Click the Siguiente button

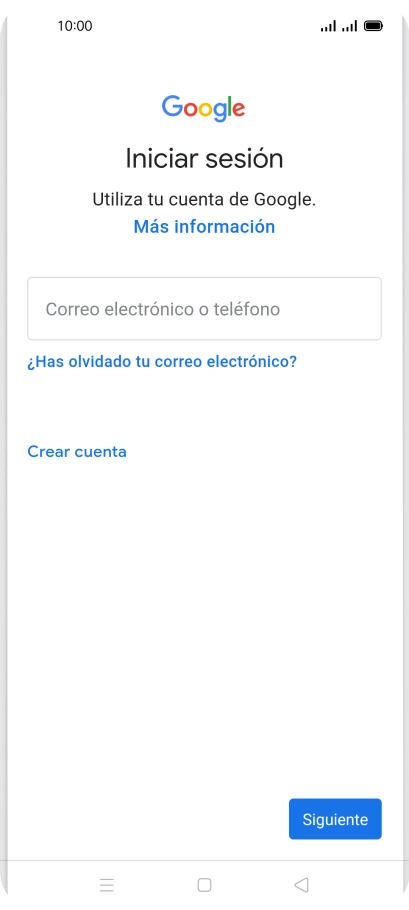(x=335, y=819)
